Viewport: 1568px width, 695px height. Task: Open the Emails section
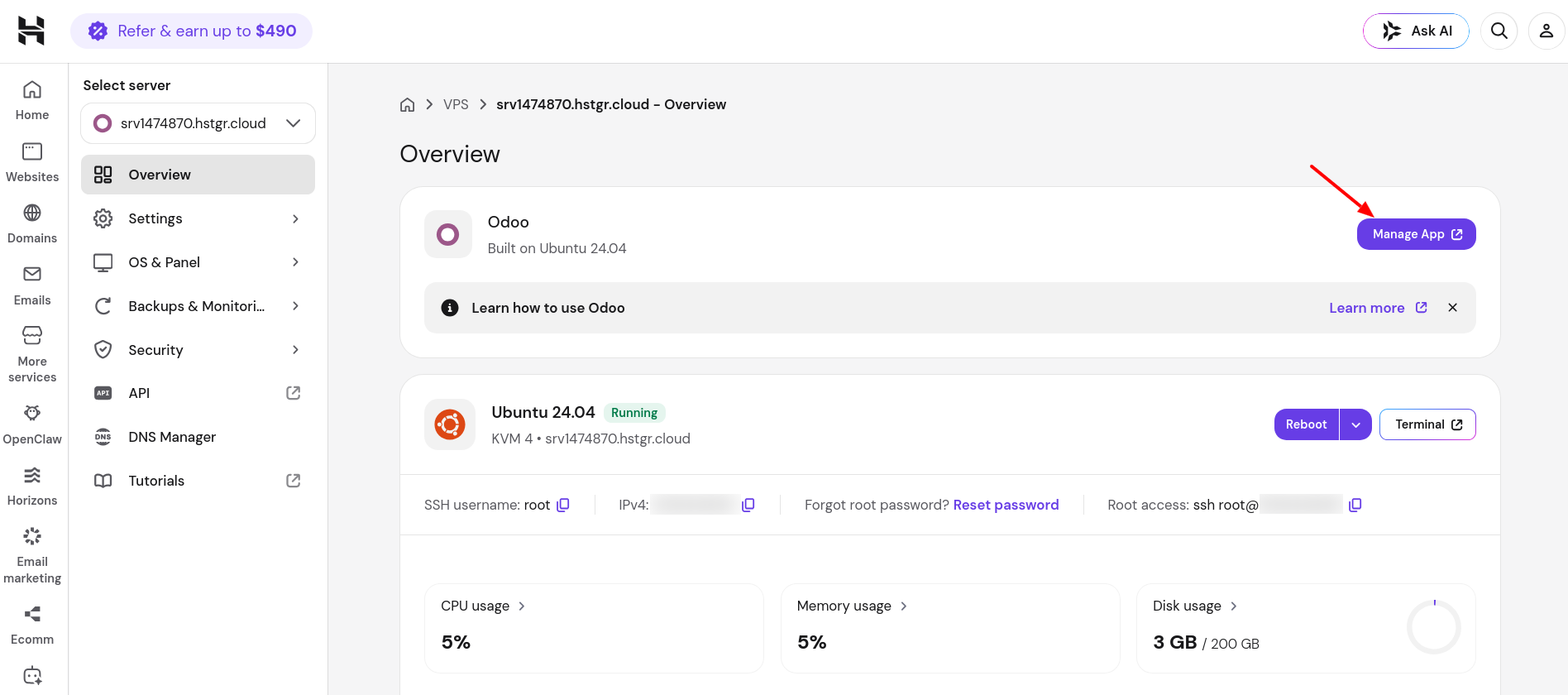(32, 286)
